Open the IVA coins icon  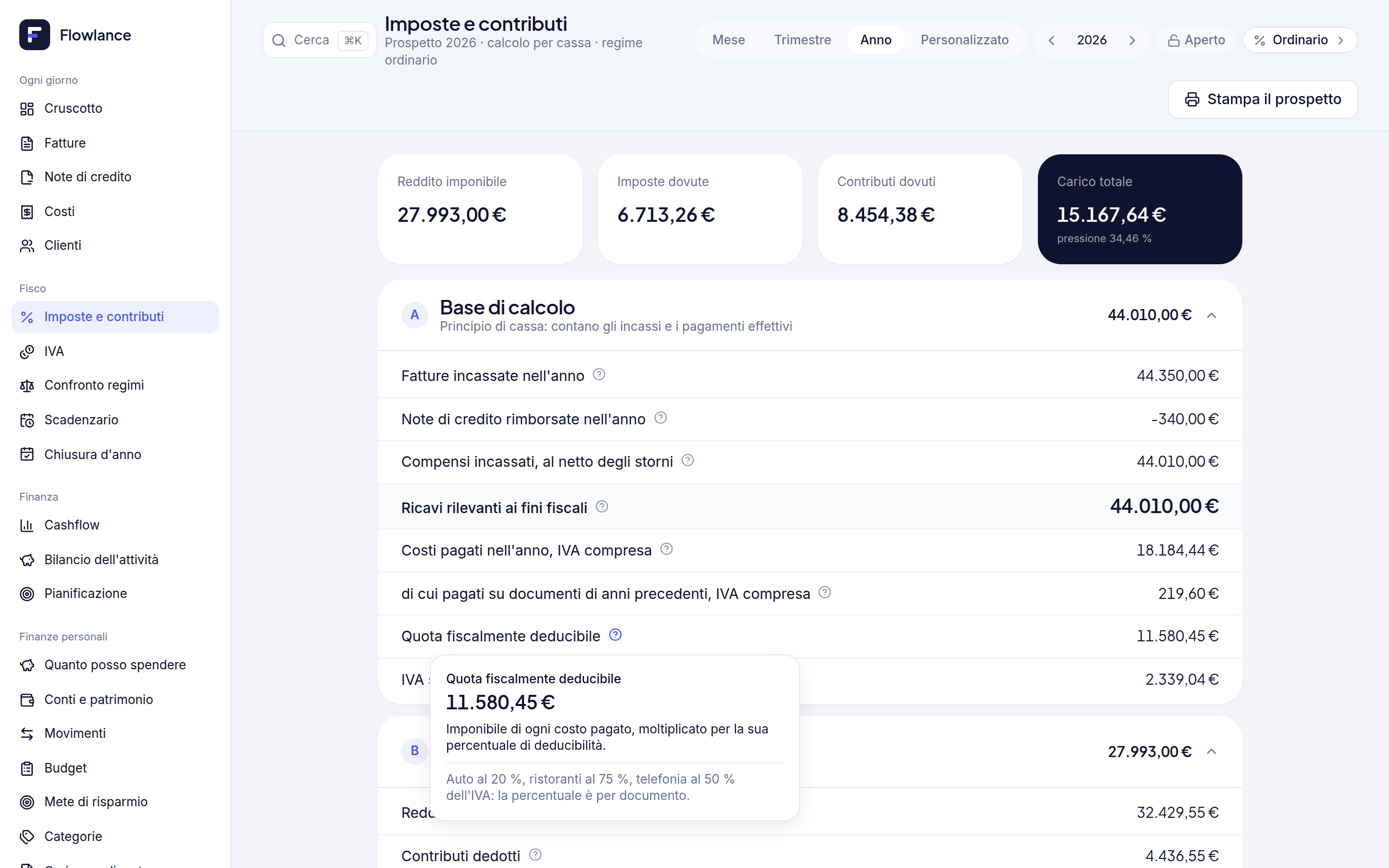point(27,352)
